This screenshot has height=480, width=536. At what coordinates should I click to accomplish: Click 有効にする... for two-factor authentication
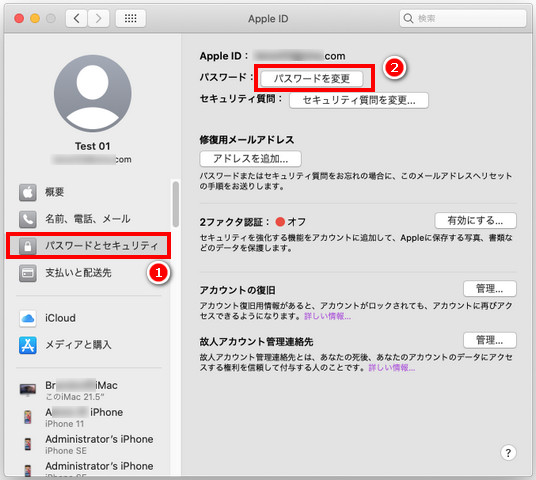[475, 221]
